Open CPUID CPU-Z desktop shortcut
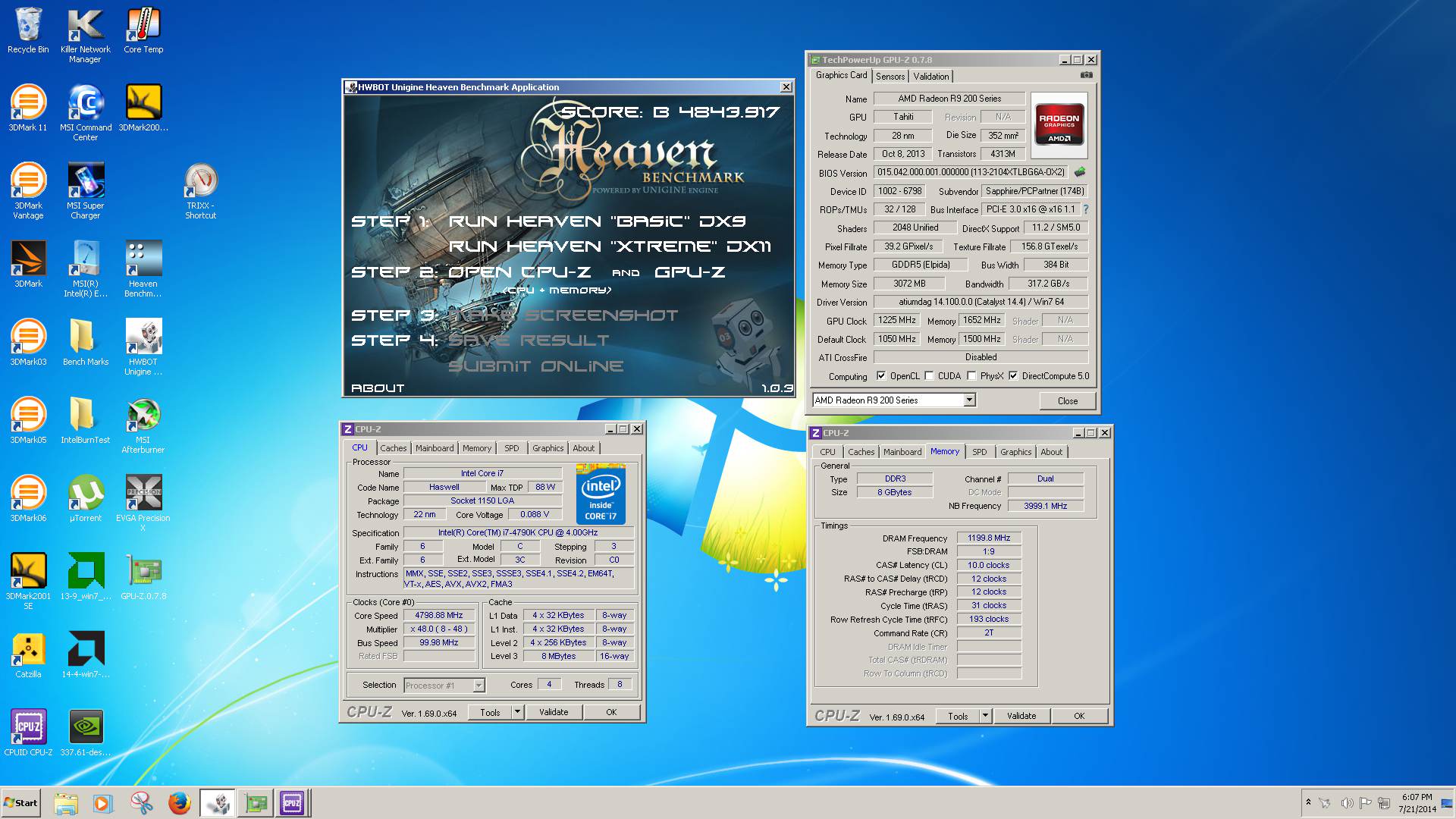 [28, 733]
